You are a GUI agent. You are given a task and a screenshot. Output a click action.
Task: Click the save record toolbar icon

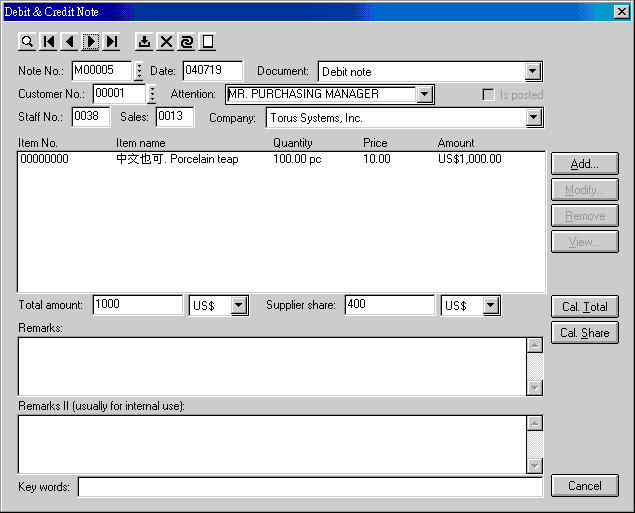click(x=144, y=42)
